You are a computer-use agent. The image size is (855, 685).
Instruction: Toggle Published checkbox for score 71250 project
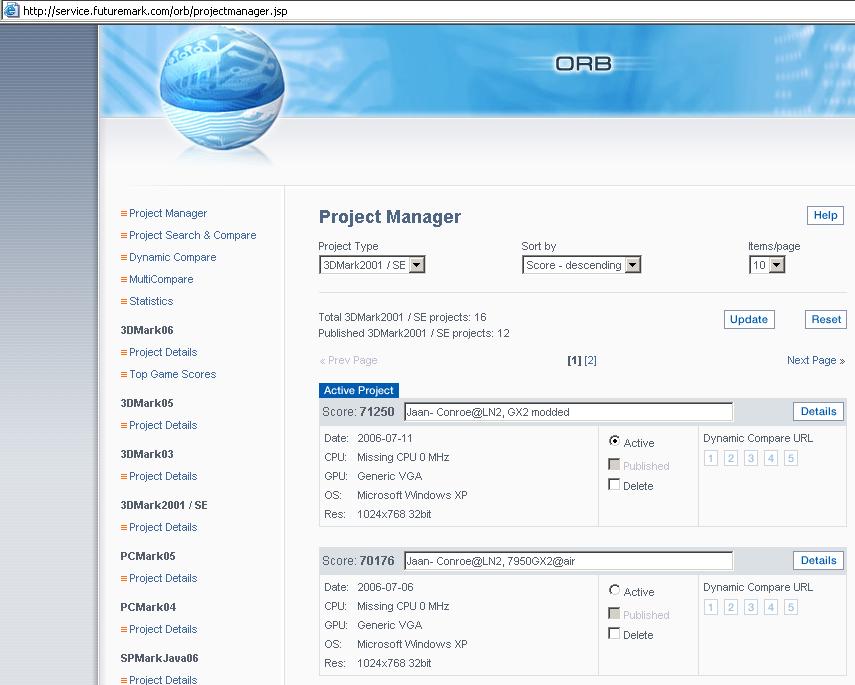pos(614,464)
